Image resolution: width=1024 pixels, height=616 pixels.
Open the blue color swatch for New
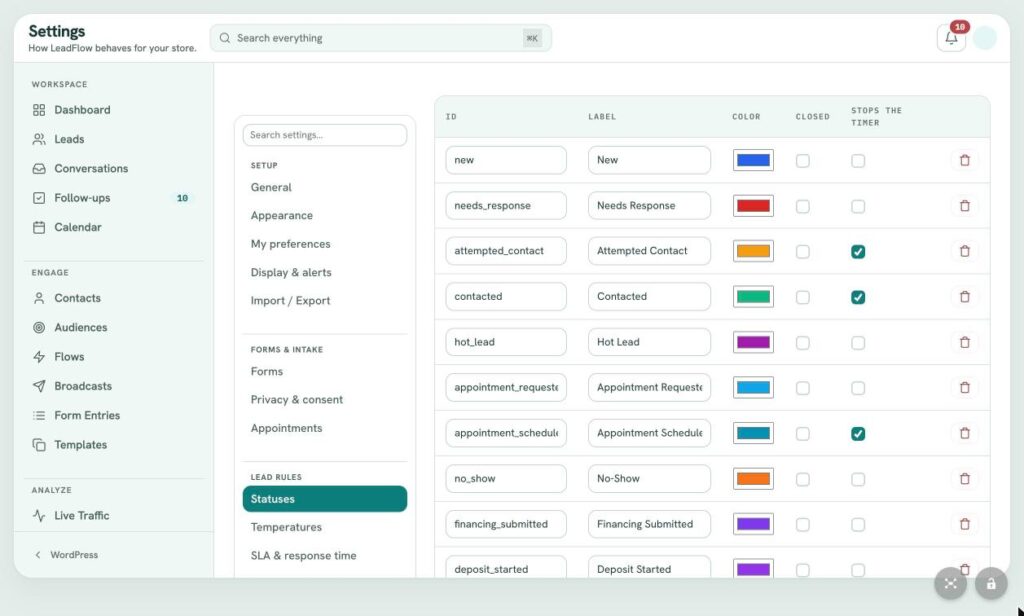tap(753, 160)
